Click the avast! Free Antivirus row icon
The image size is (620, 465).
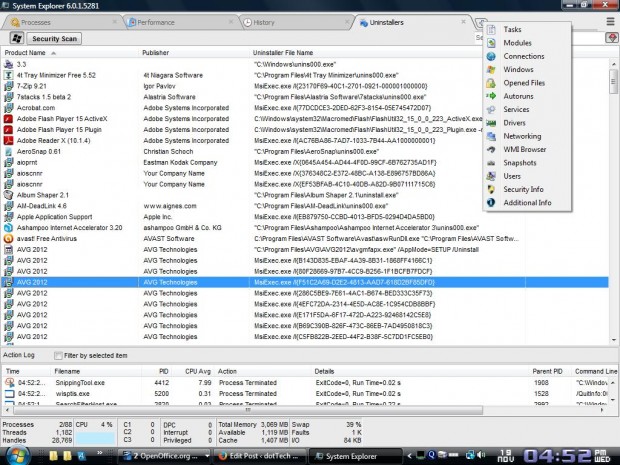click(x=8, y=238)
